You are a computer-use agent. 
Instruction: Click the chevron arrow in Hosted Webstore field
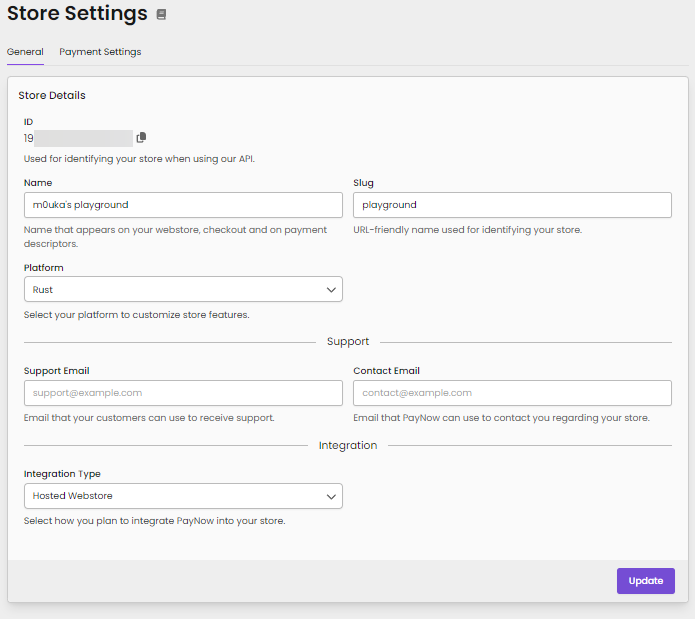[x=331, y=496]
